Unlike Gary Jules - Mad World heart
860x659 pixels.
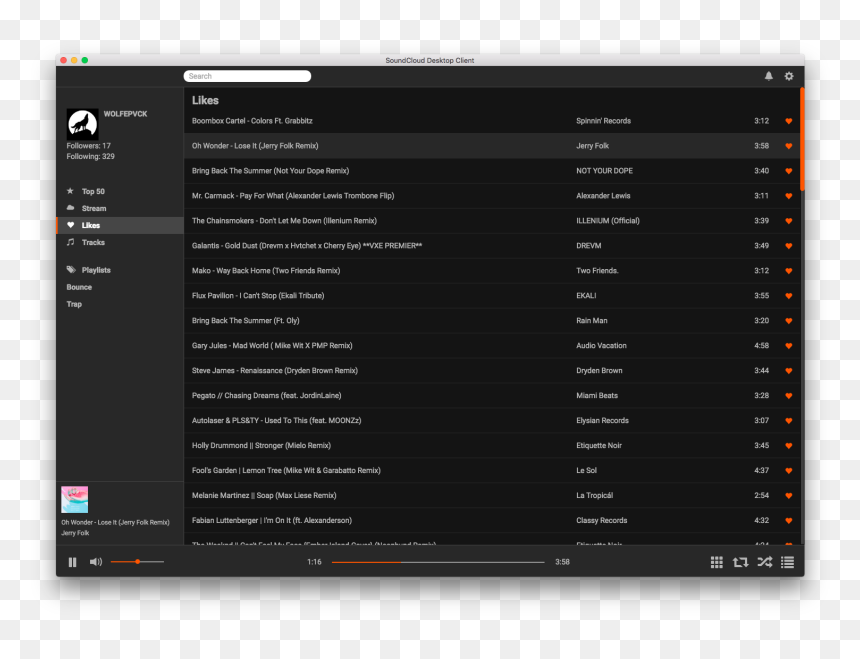pyautogui.click(x=789, y=346)
